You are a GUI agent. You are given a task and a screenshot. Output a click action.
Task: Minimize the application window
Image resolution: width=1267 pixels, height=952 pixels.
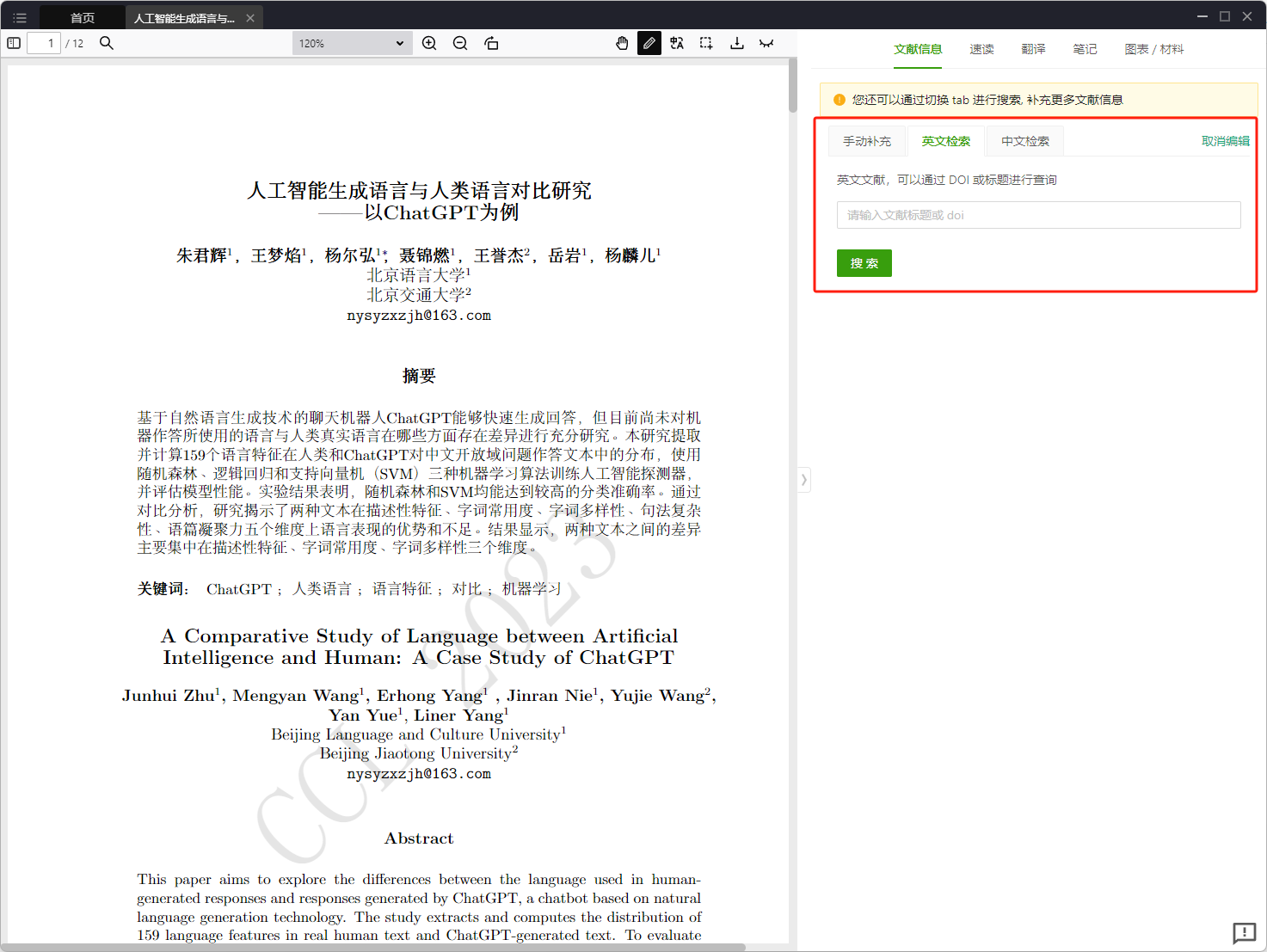(1202, 16)
